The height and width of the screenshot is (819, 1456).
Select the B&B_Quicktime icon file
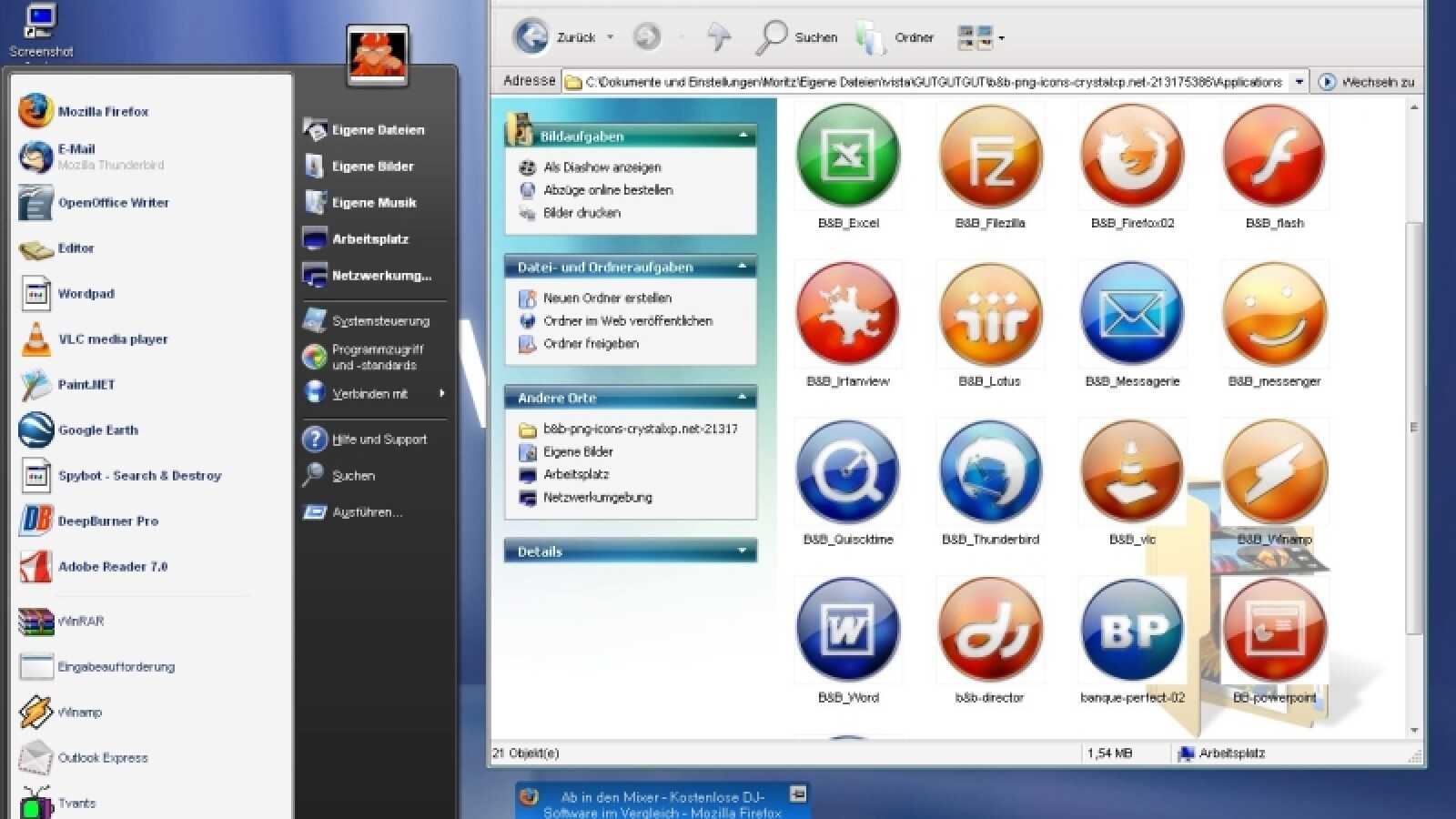pyautogui.click(x=848, y=473)
